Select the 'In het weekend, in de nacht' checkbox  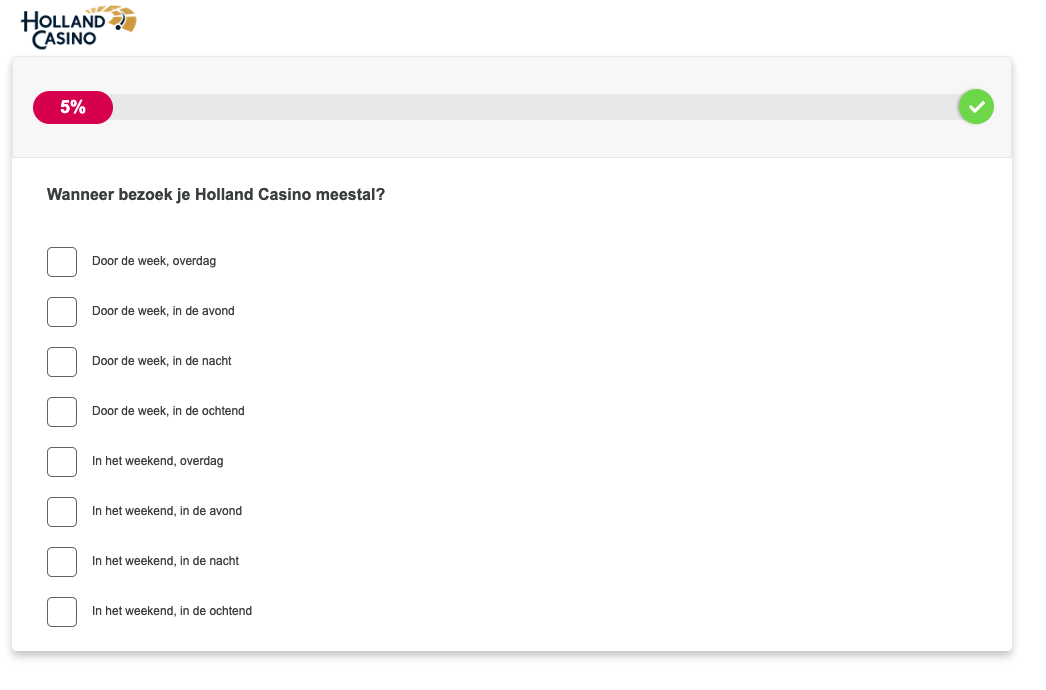coord(62,562)
